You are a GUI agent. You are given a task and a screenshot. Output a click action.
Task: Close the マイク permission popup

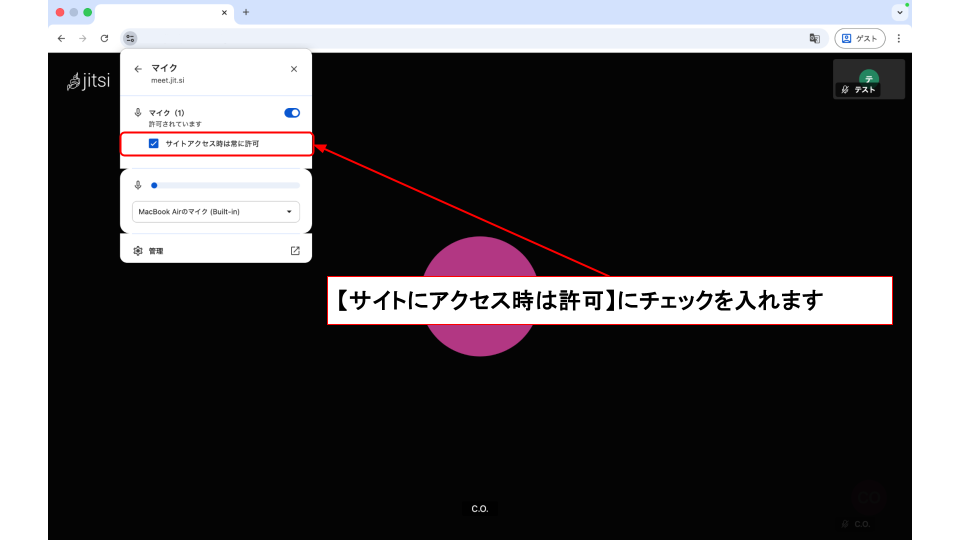point(293,69)
